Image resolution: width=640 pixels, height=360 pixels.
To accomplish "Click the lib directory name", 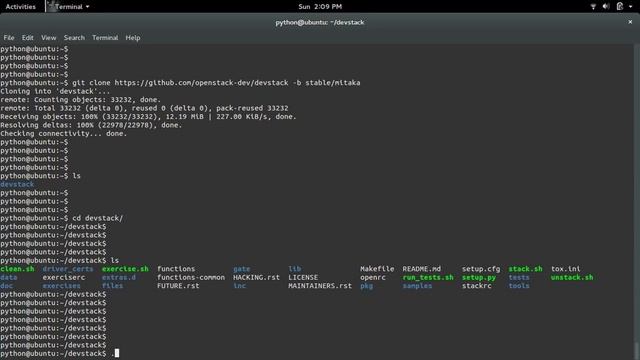I will (295, 269).
